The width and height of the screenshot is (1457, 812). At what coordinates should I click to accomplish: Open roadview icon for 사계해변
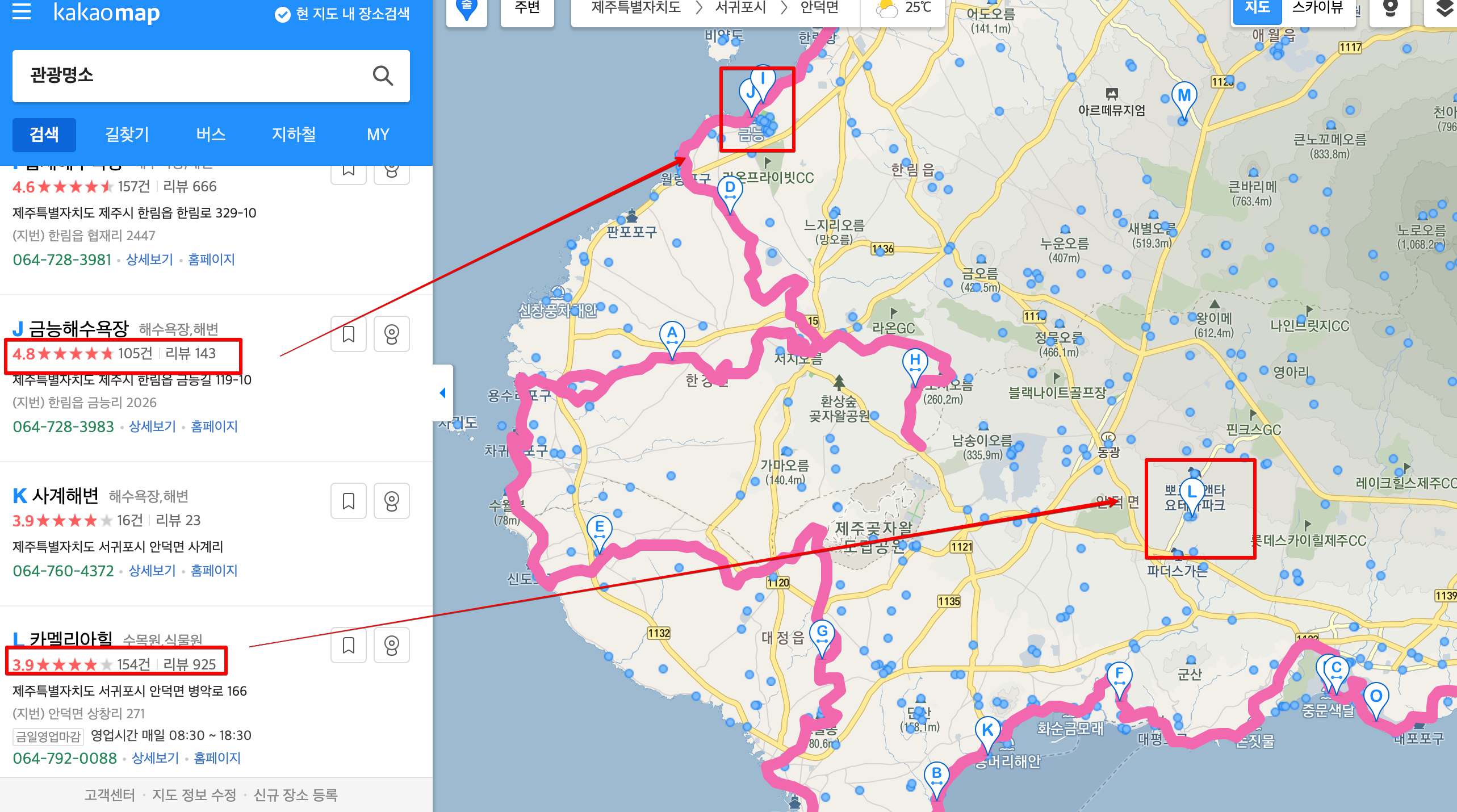click(391, 501)
